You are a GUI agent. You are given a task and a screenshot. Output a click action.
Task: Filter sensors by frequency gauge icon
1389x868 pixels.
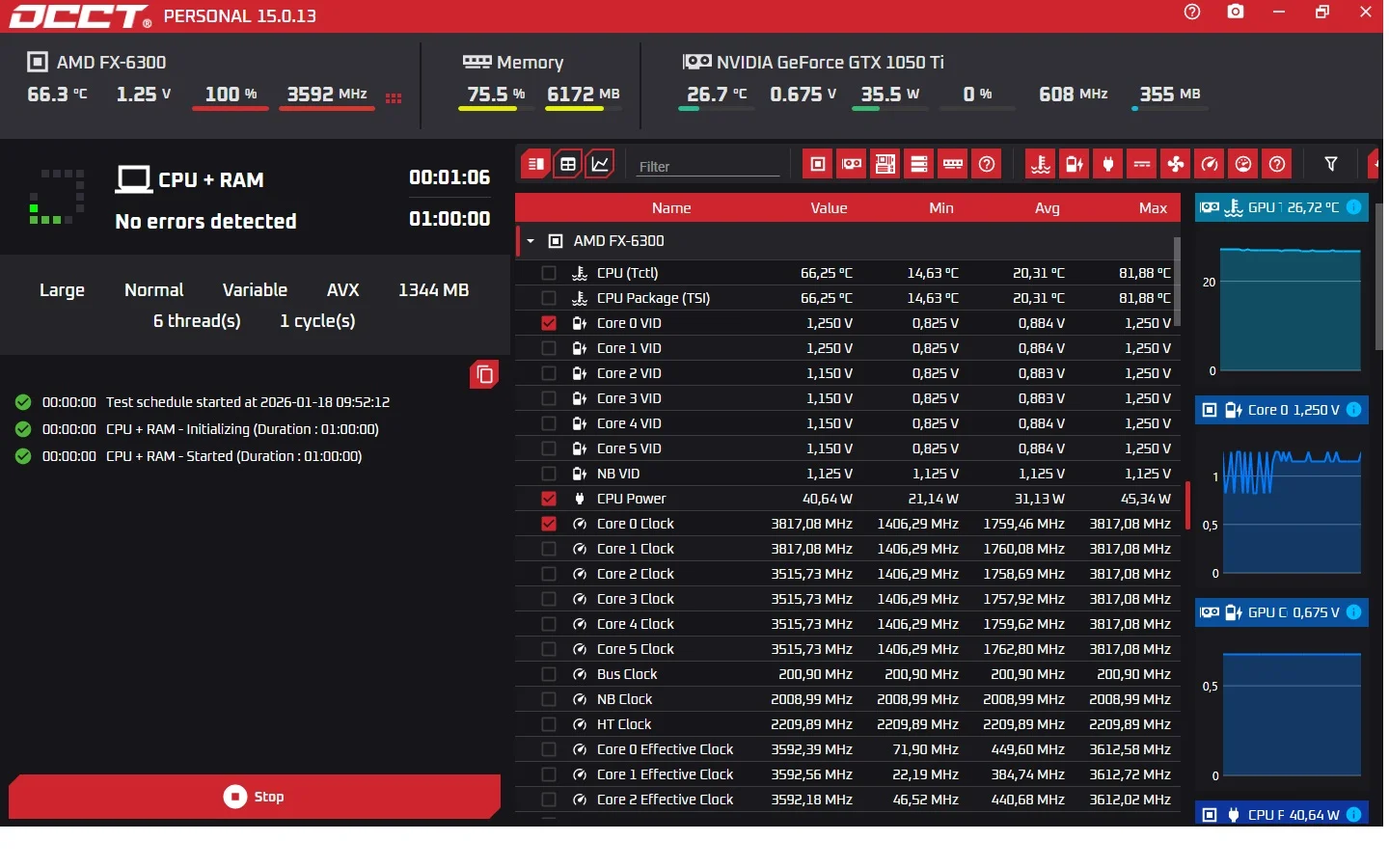pyautogui.click(x=1210, y=164)
